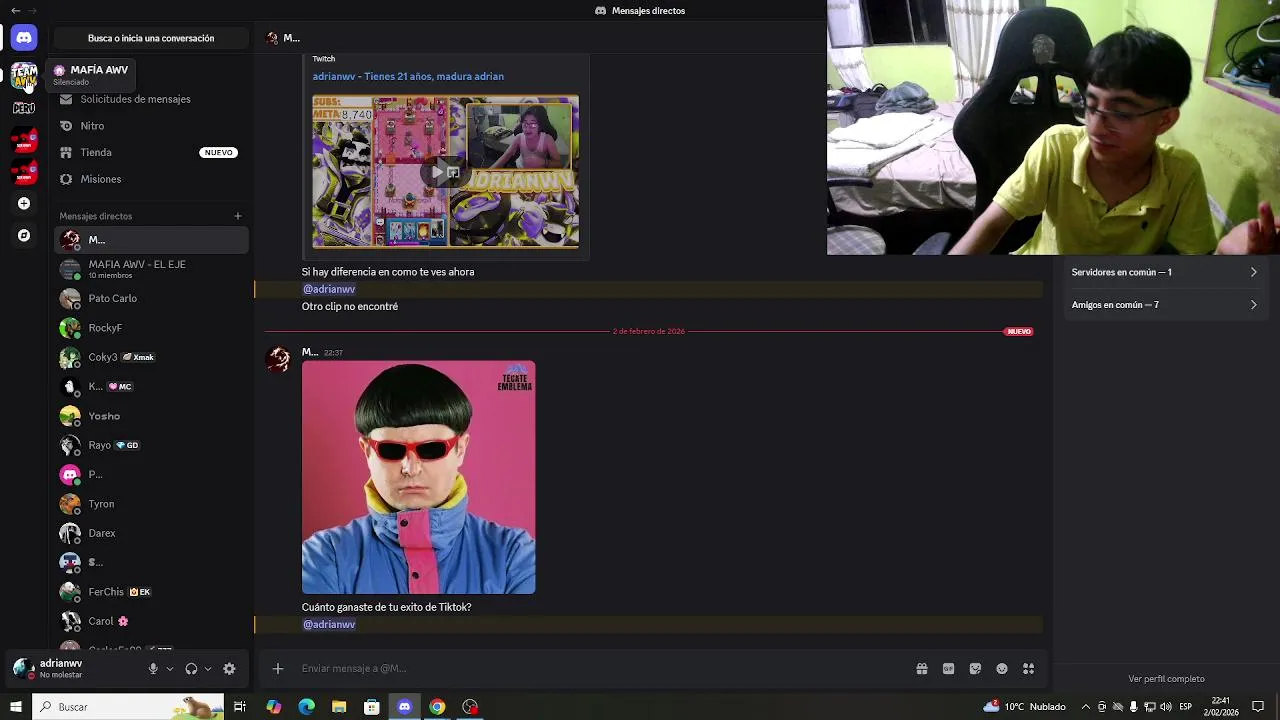
Task: Open Task View on the taskbar
Action: (240, 707)
